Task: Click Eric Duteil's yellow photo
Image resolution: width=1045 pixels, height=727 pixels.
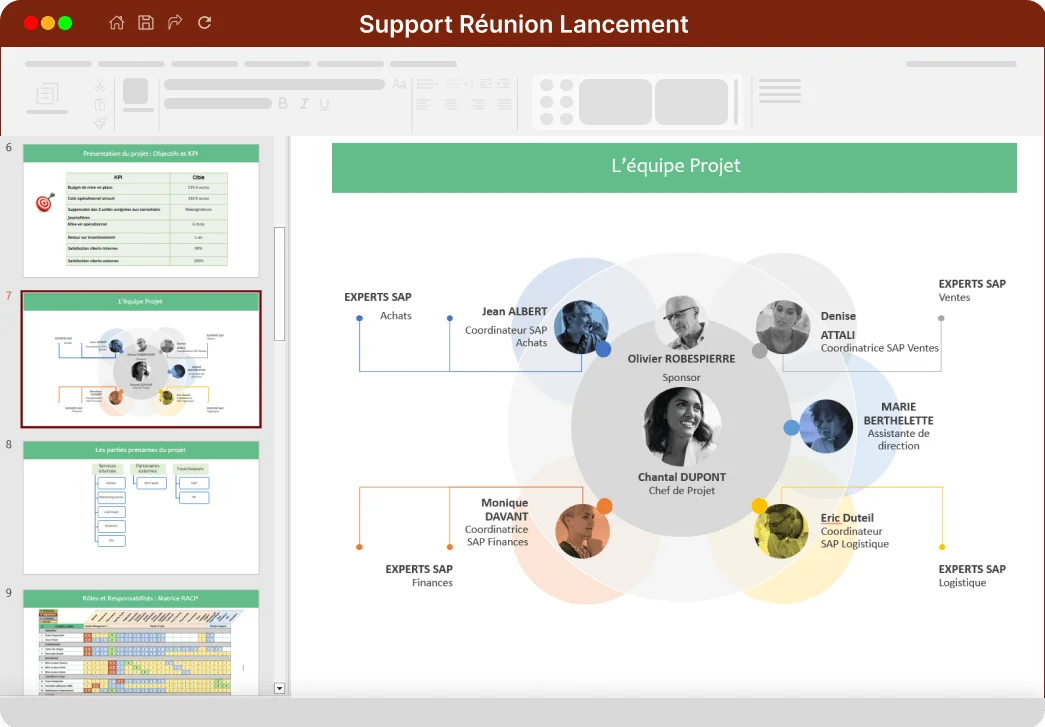Action: [781, 530]
